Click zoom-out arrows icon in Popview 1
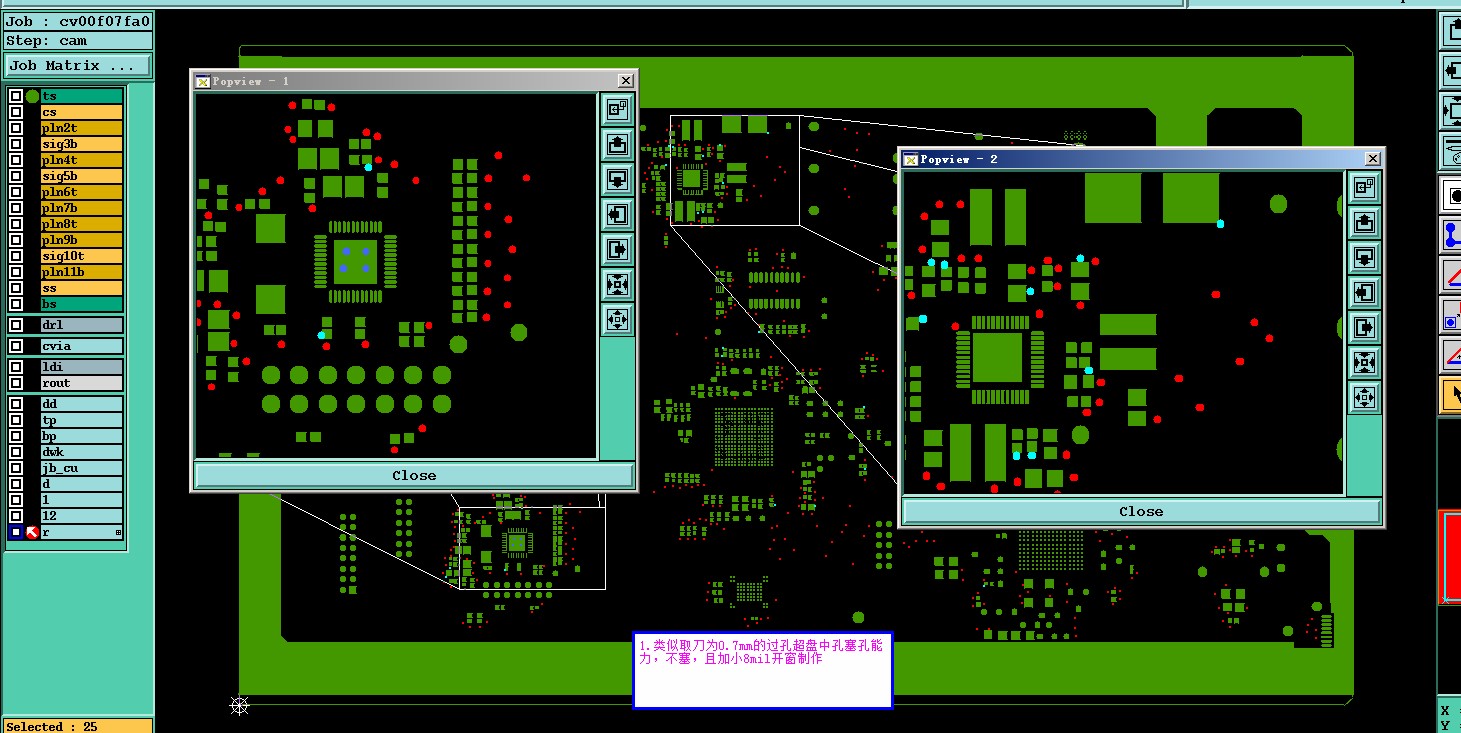This screenshot has width=1461, height=733. 617,320
